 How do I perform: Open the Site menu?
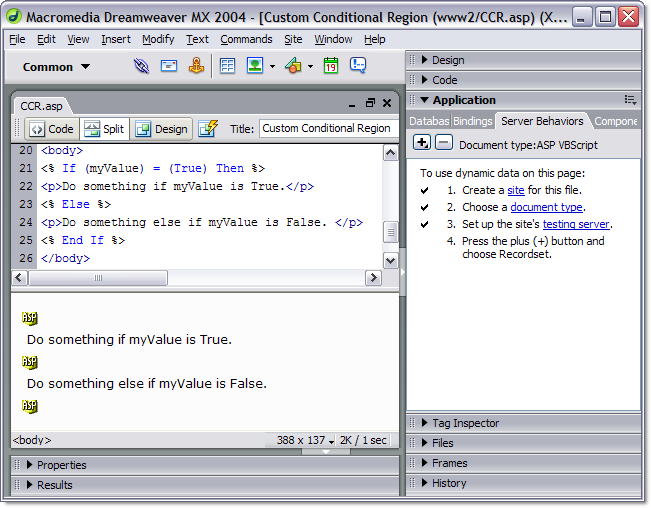pyautogui.click(x=293, y=39)
